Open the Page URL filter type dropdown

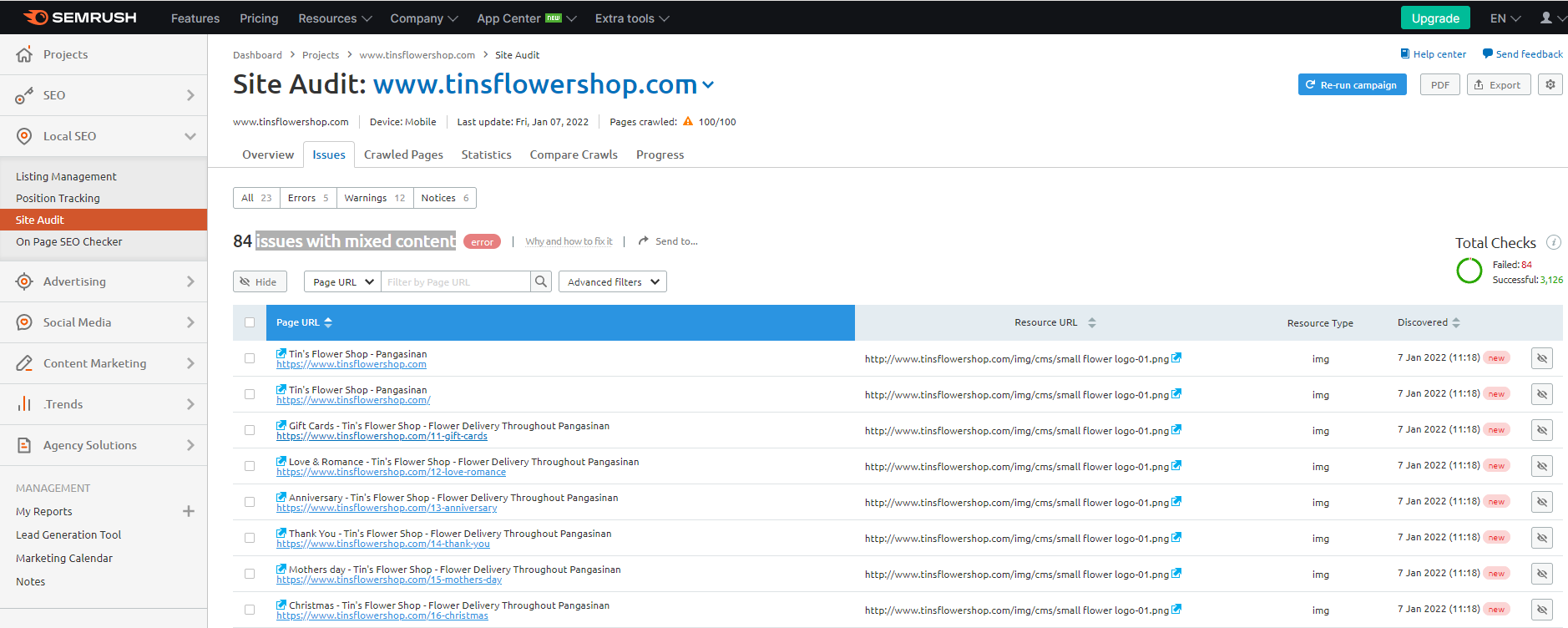pyautogui.click(x=342, y=281)
